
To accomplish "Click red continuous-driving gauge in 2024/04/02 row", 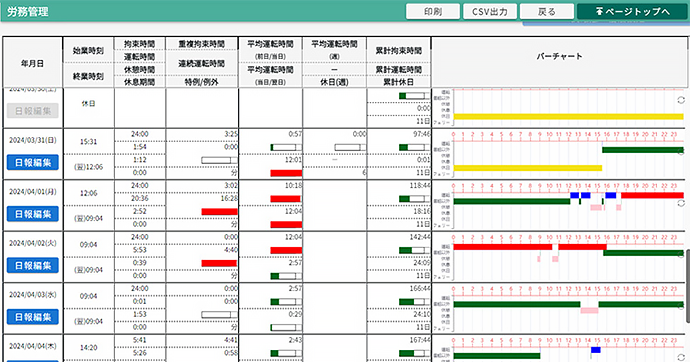I will pos(219,263).
